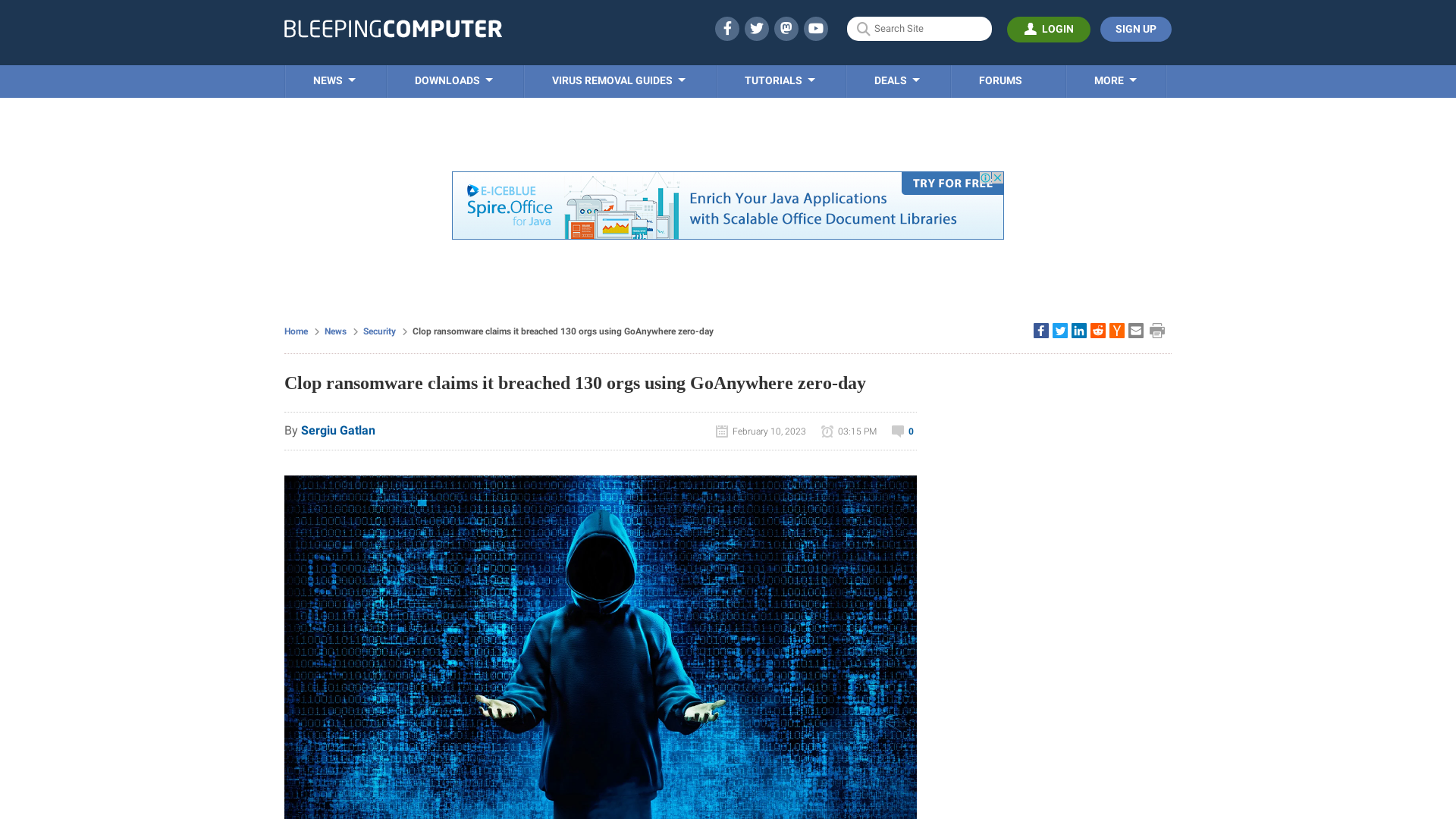Click the SIGN UP button

pyautogui.click(x=1136, y=29)
